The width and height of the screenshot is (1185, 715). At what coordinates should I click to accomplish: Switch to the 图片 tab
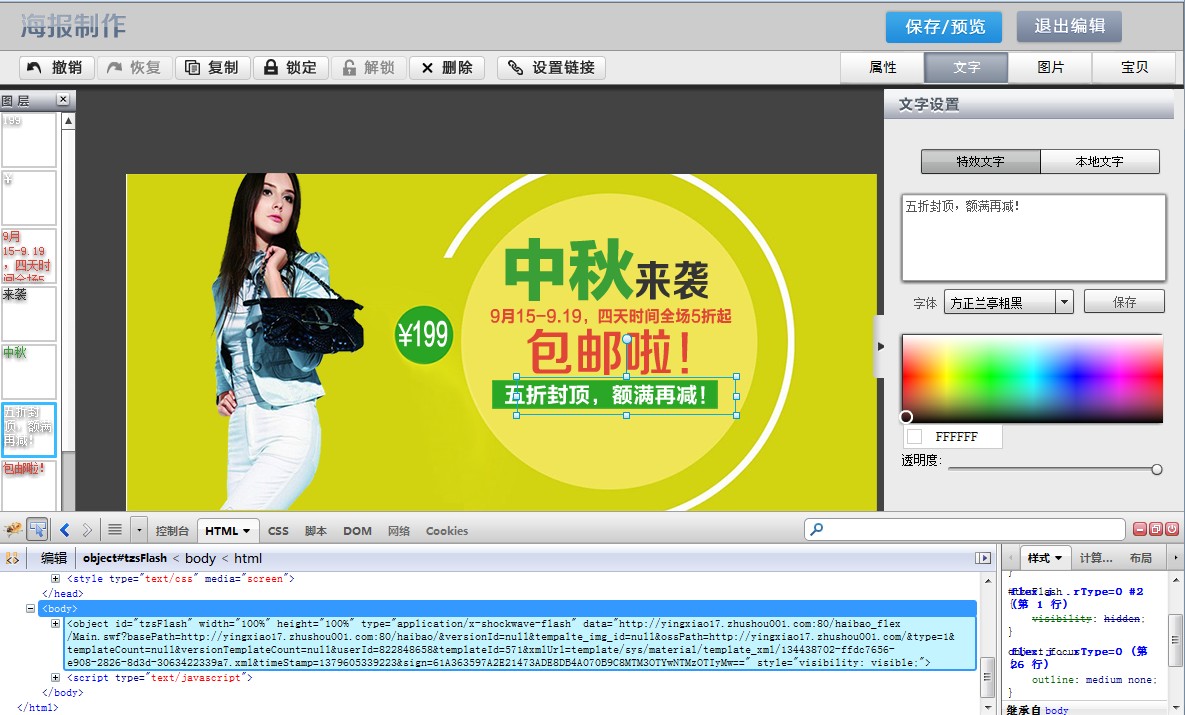point(1050,67)
